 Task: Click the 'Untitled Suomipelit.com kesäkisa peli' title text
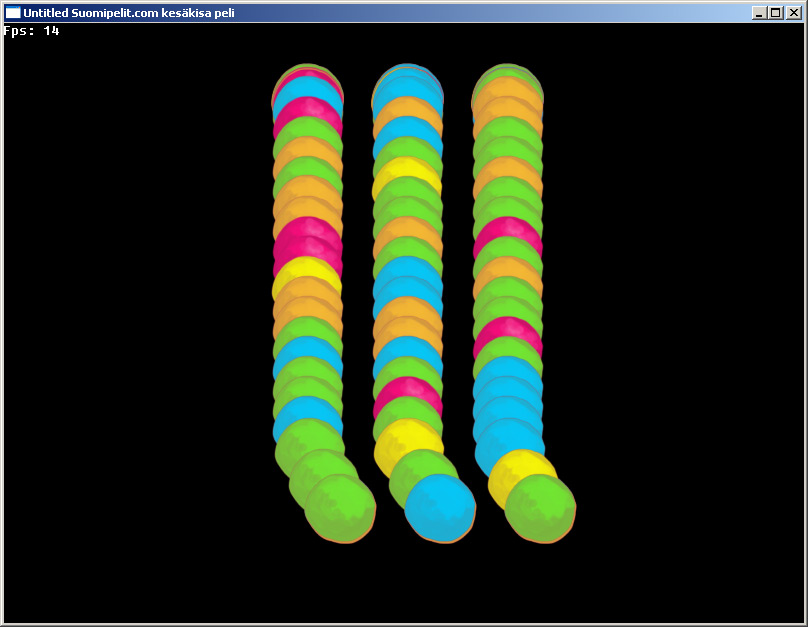[x=129, y=13]
